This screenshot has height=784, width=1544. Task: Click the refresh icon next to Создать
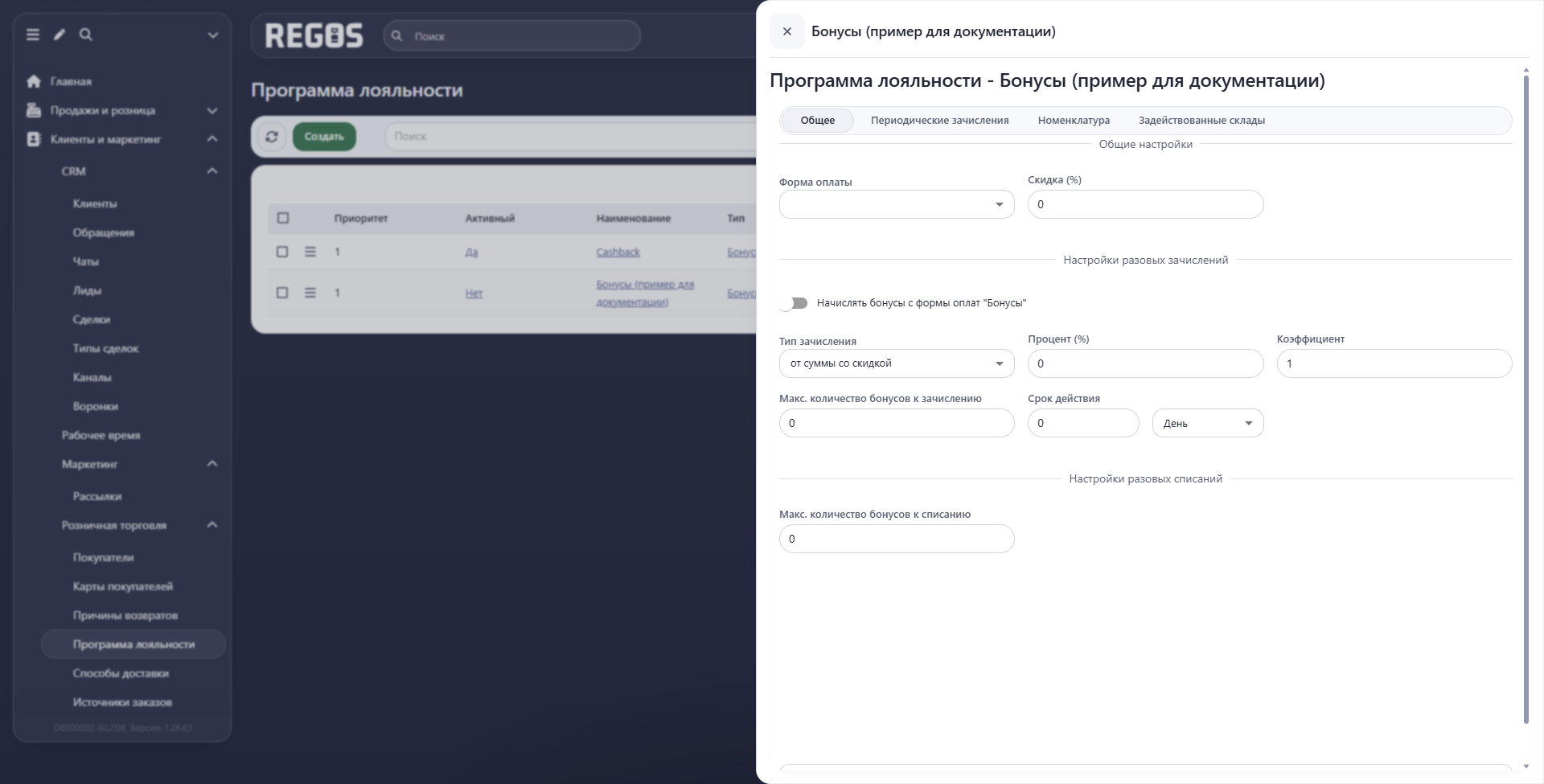click(x=272, y=137)
